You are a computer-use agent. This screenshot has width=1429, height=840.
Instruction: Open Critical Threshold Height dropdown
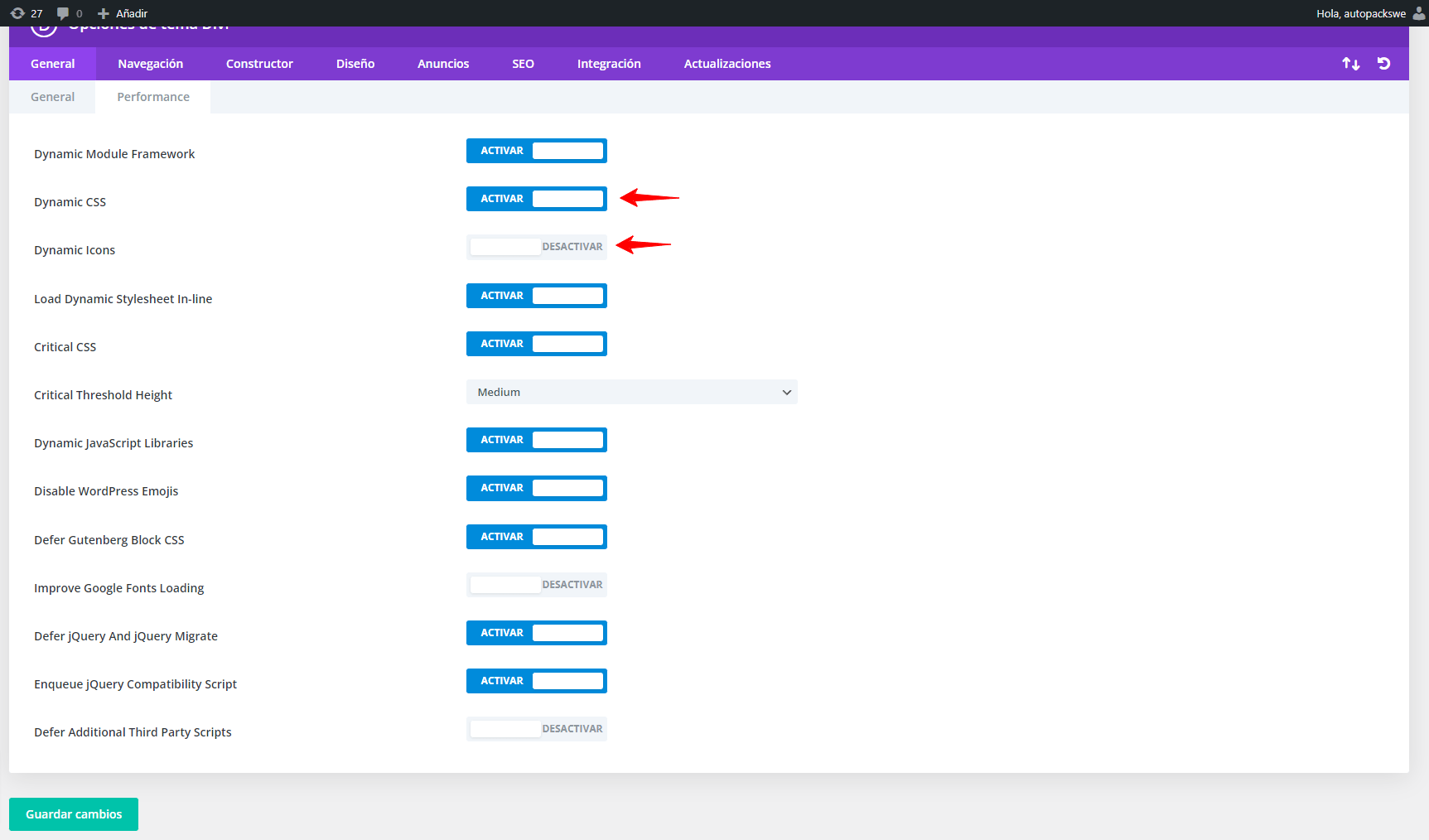[x=632, y=392]
